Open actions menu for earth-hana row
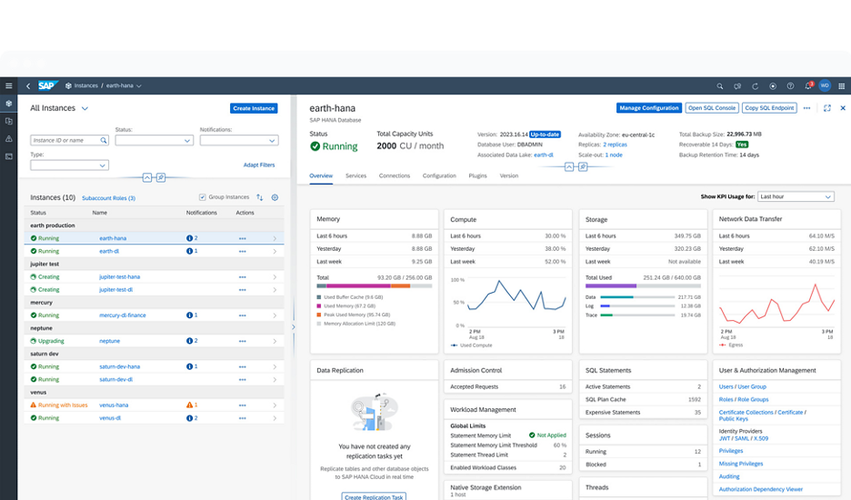 click(x=242, y=238)
